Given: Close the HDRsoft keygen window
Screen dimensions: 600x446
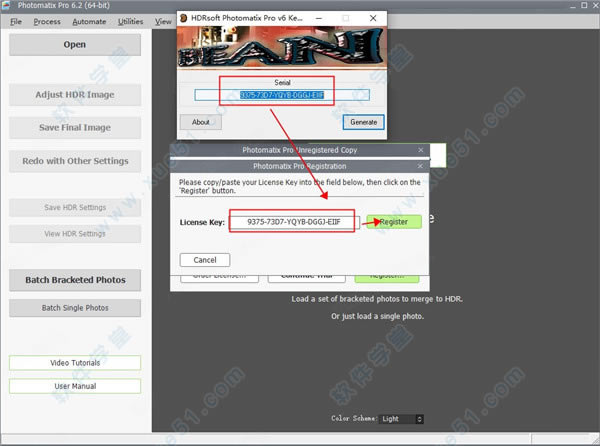Looking at the screenshot, I should (373, 18).
